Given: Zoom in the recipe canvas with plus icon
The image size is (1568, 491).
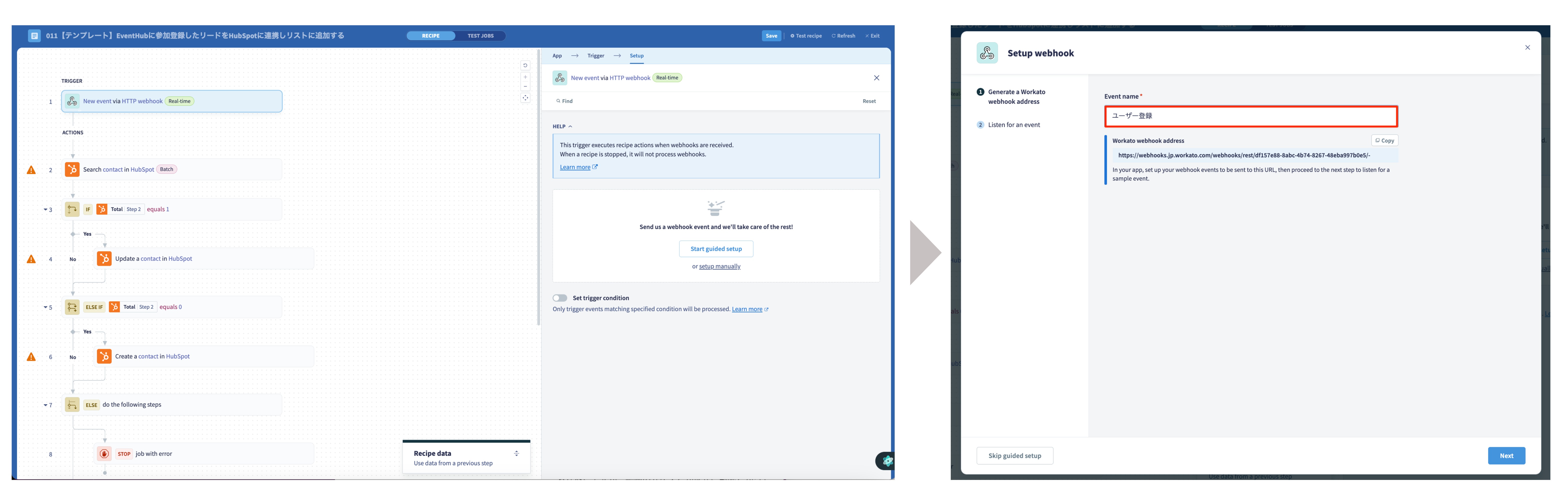Looking at the screenshot, I should 525,77.
